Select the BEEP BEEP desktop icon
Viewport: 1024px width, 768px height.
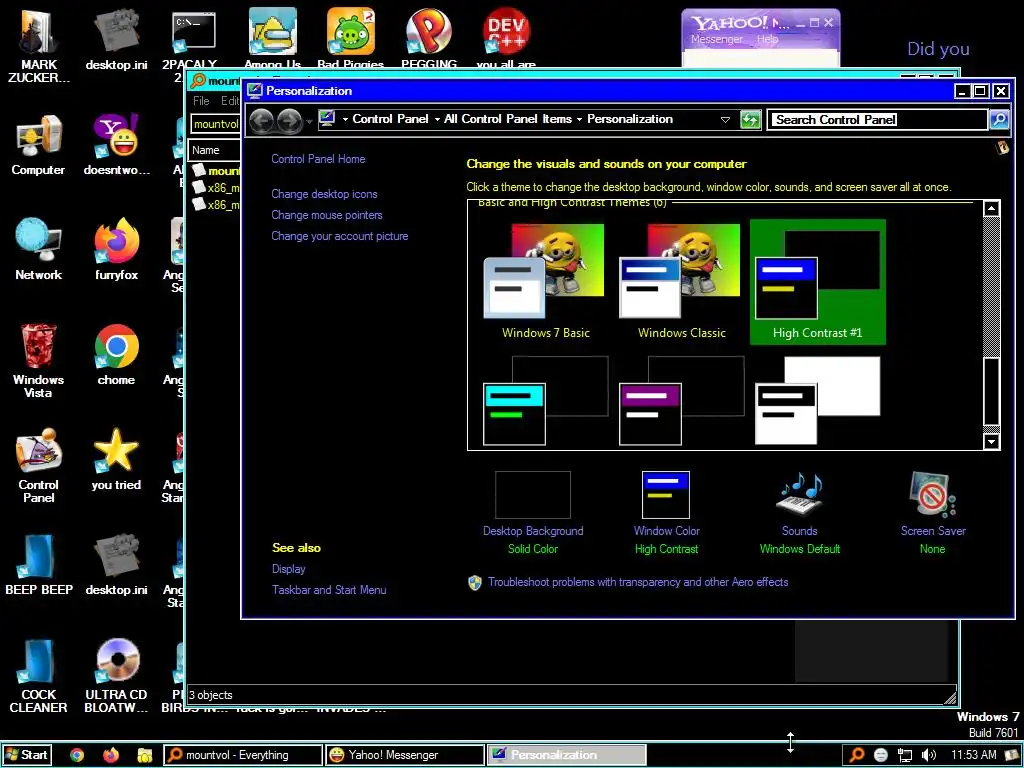click(38, 565)
